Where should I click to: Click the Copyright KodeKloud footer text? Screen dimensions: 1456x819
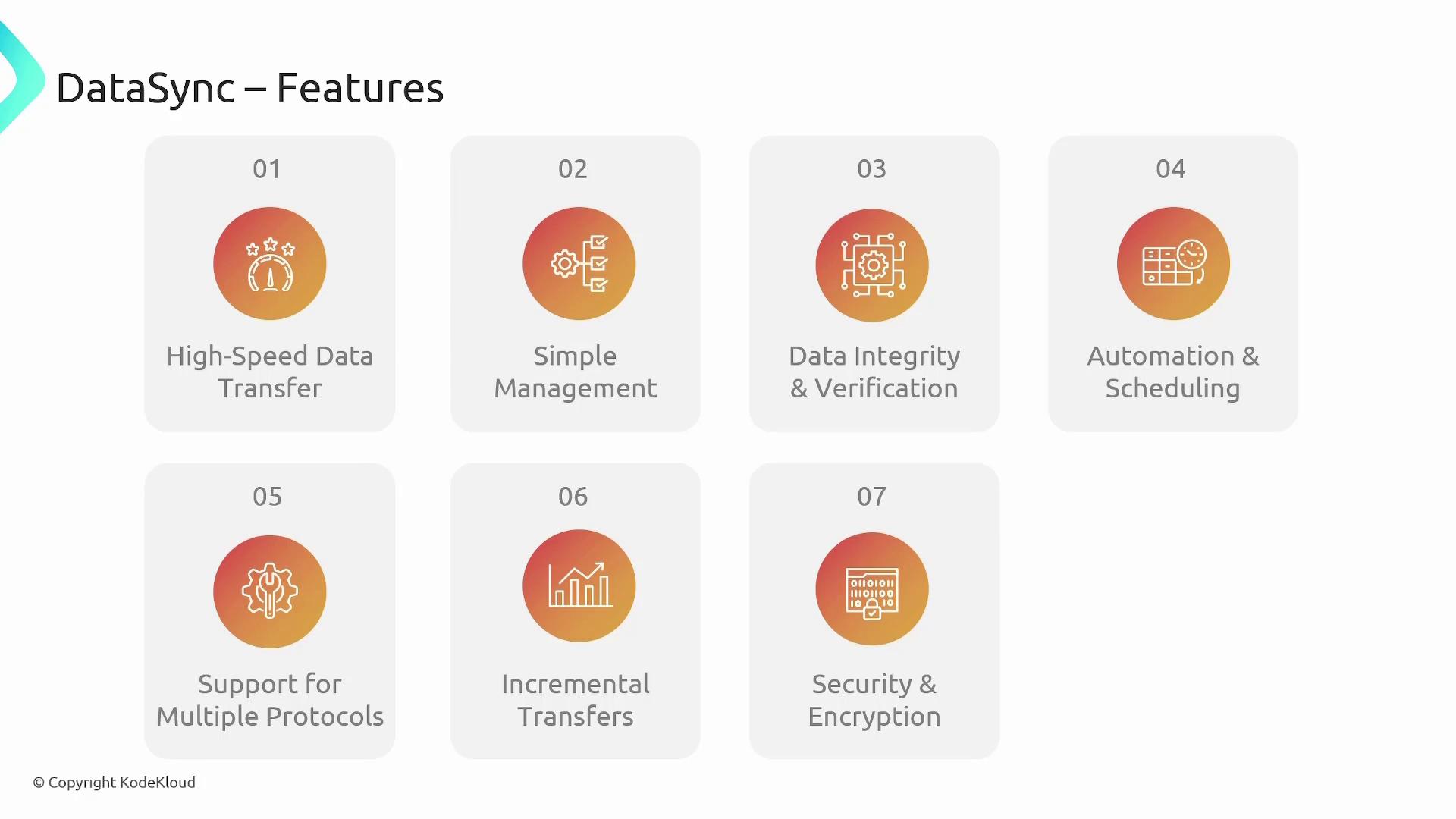(114, 782)
